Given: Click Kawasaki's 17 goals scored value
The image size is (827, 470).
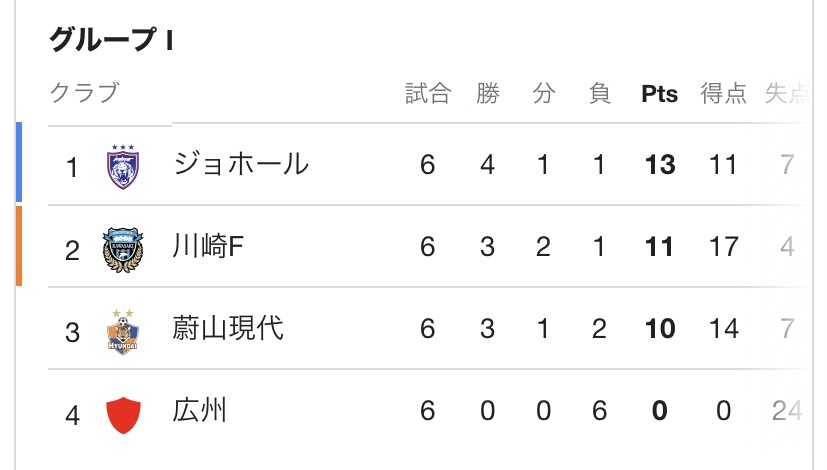Looking at the screenshot, I should coord(723,248).
